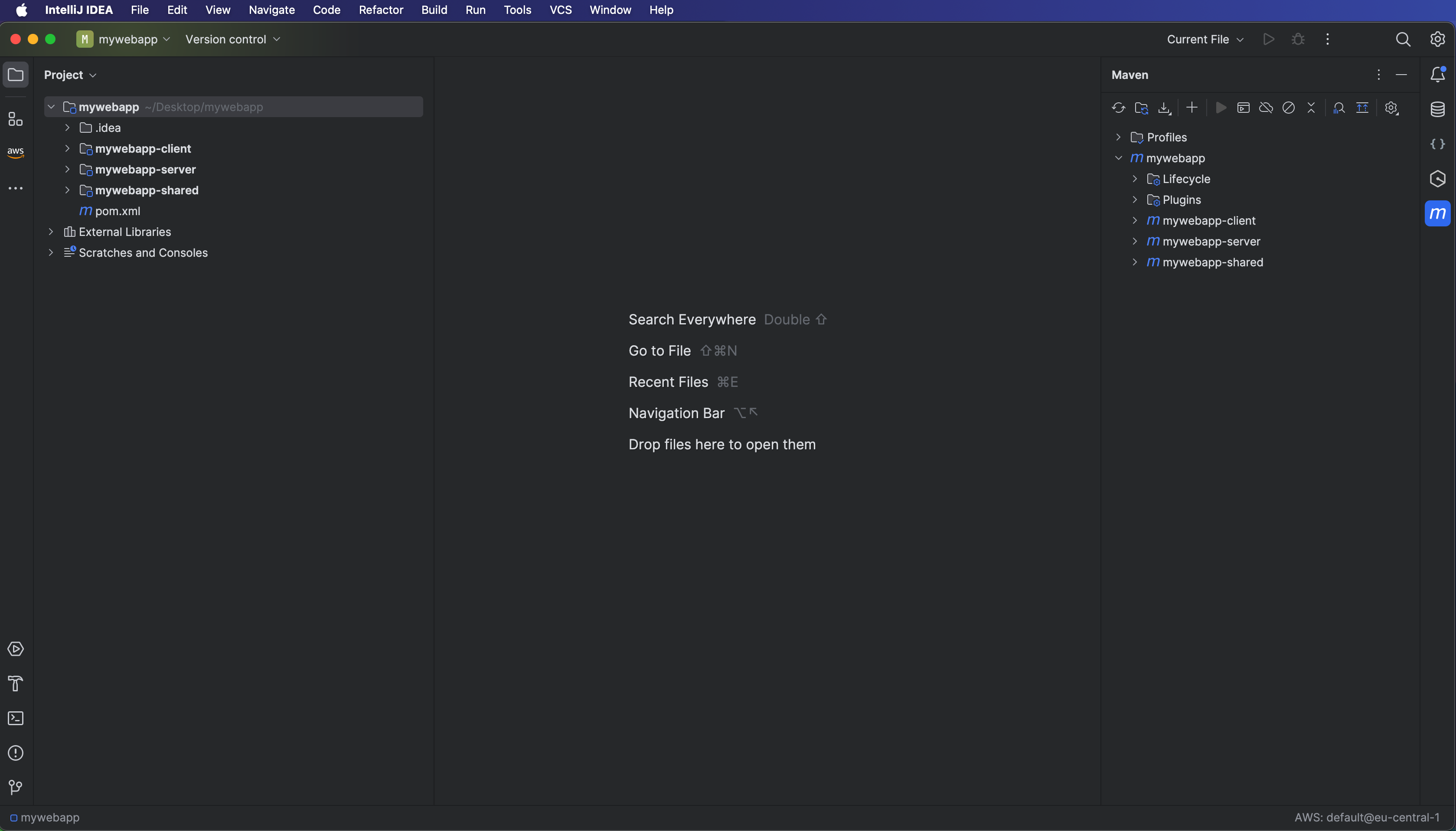Click the blue up-arrows icon in Maven toolbar
1456x831 pixels.
coord(1362,108)
